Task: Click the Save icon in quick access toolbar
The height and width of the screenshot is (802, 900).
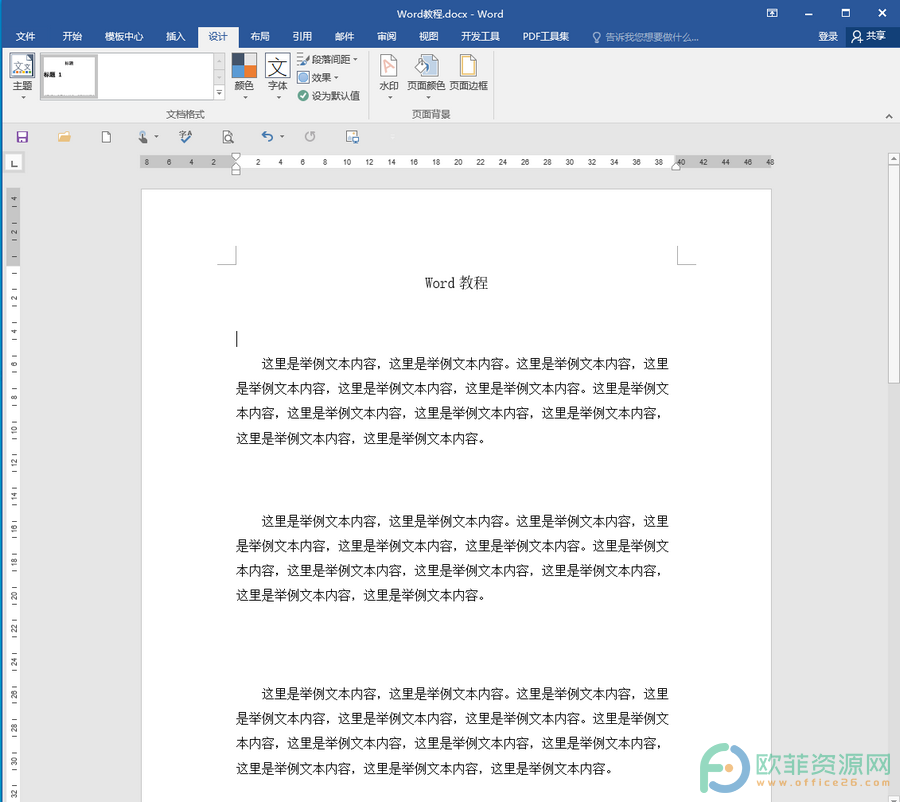Action: (x=22, y=137)
